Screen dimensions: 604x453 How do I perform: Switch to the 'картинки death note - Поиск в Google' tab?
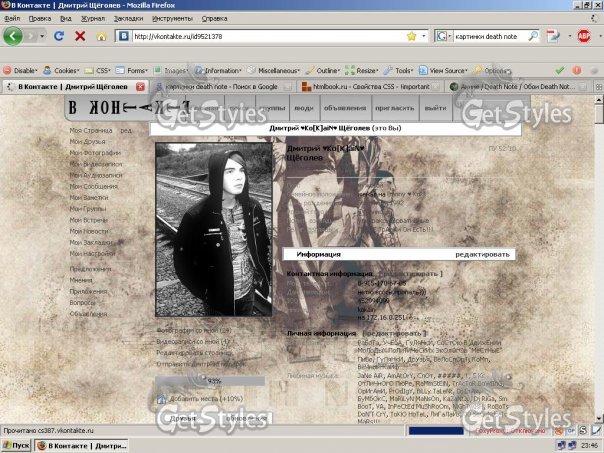click(221, 87)
